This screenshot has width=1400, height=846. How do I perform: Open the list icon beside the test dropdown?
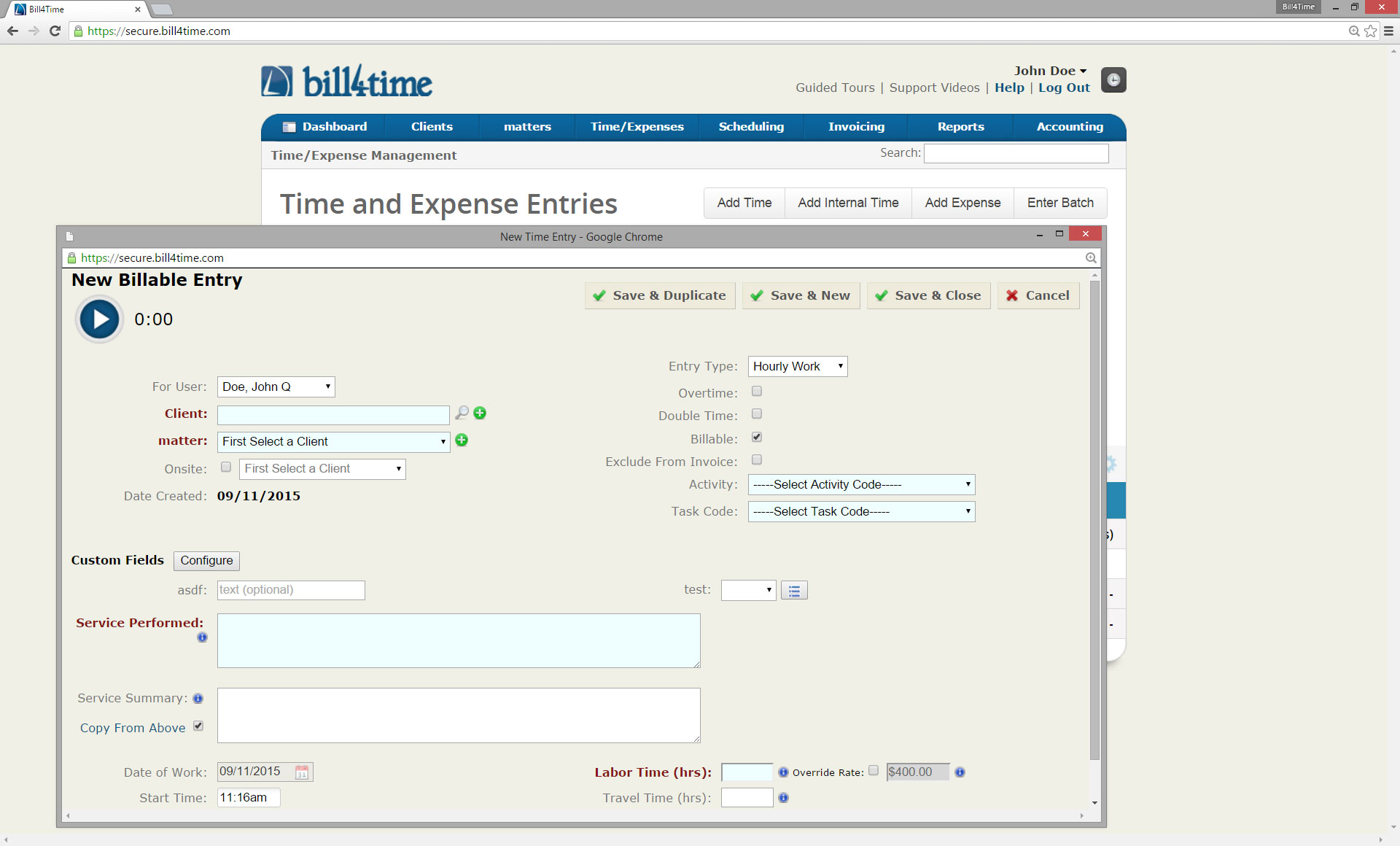pyautogui.click(x=794, y=590)
